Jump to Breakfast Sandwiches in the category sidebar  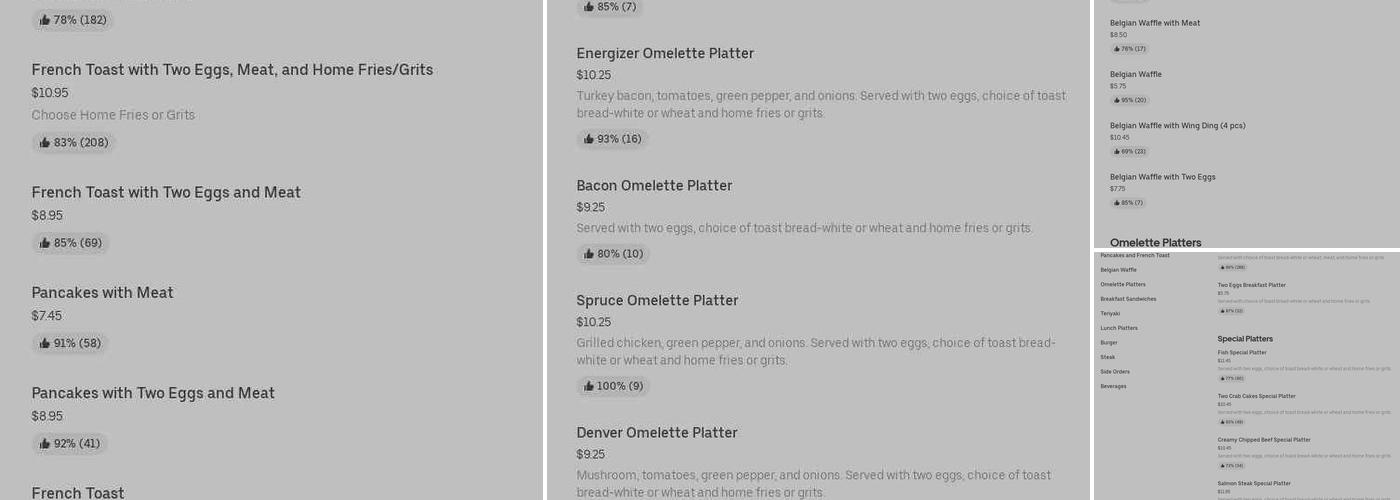point(1128,299)
